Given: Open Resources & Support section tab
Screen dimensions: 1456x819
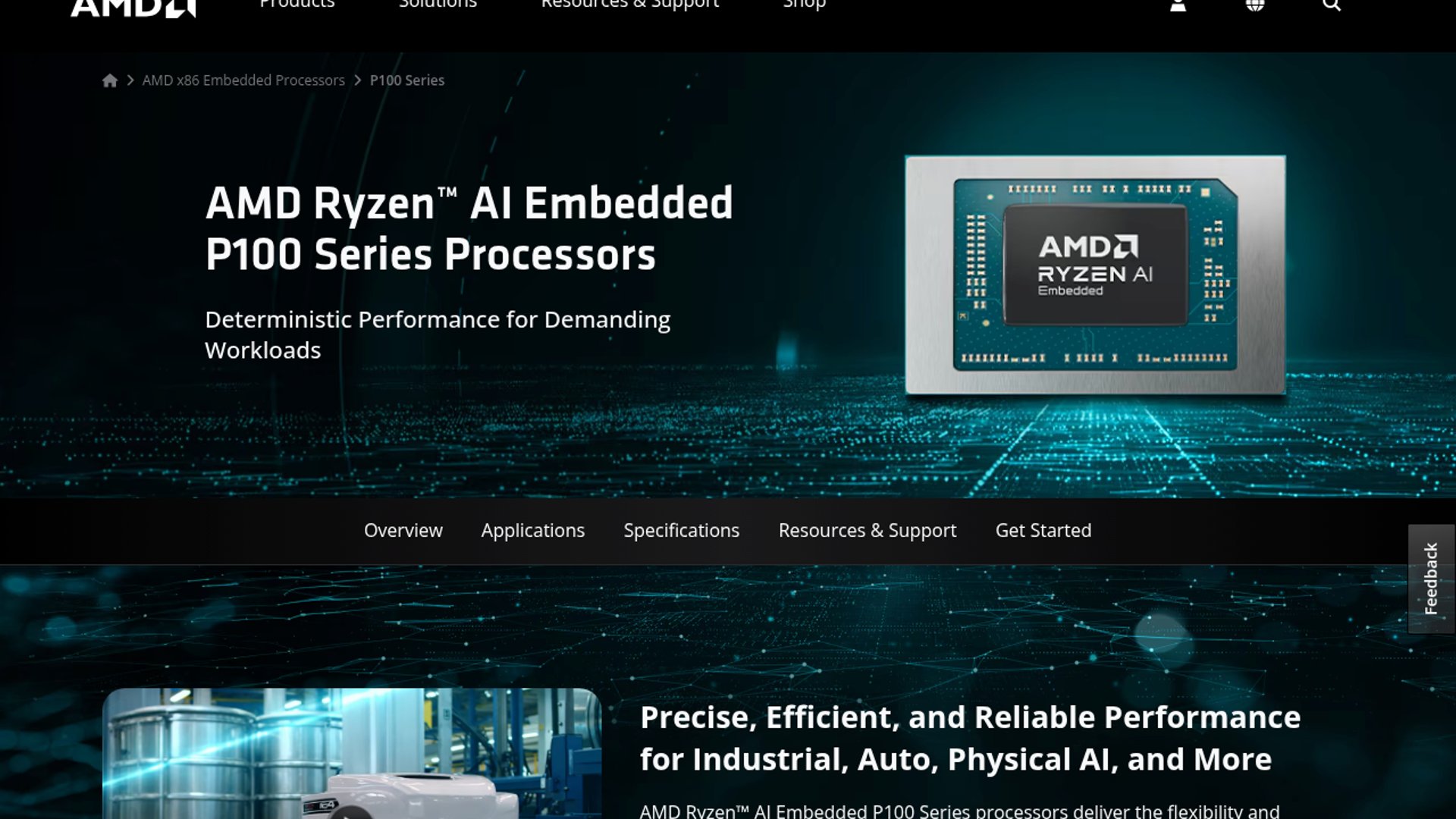Looking at the screenshot, I should 868,530.
